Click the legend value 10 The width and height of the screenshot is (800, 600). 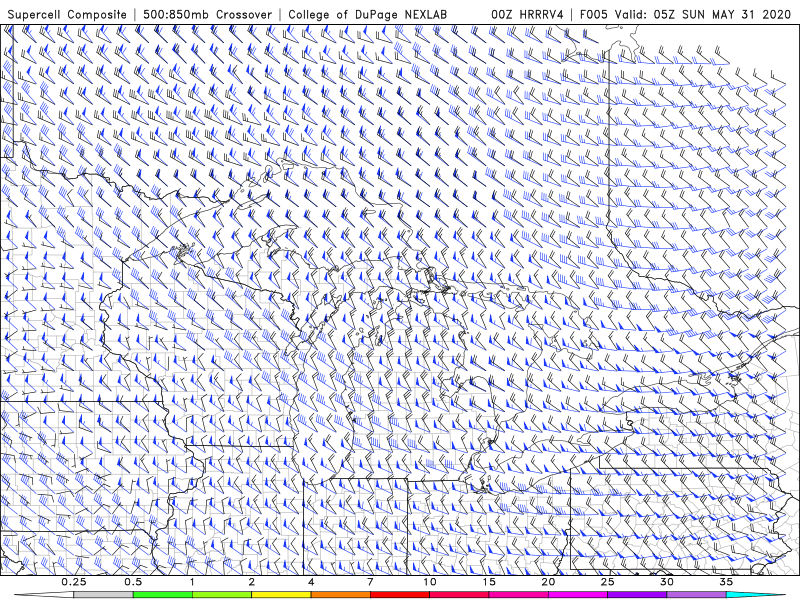[x=430, y=582]
